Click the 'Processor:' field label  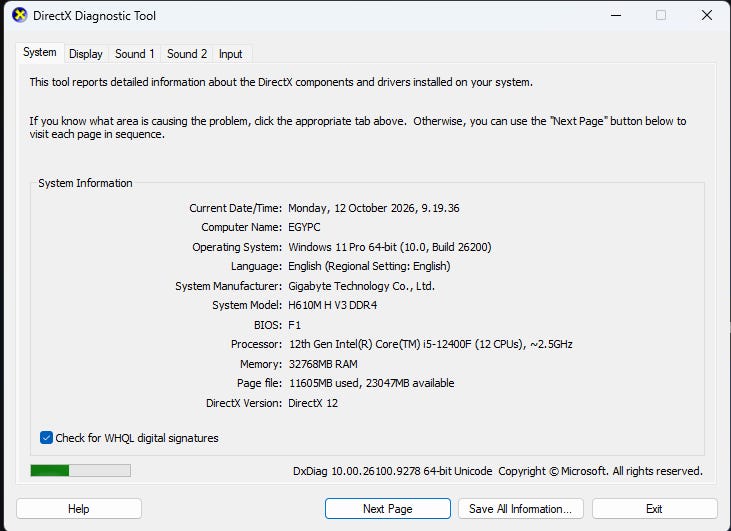click(x=256, y=344)
